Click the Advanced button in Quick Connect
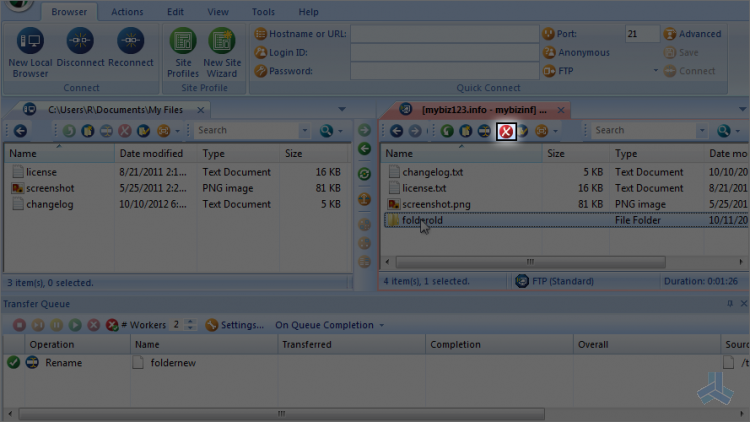Screen dimensions: 750x422 click(x=693, y=34)
